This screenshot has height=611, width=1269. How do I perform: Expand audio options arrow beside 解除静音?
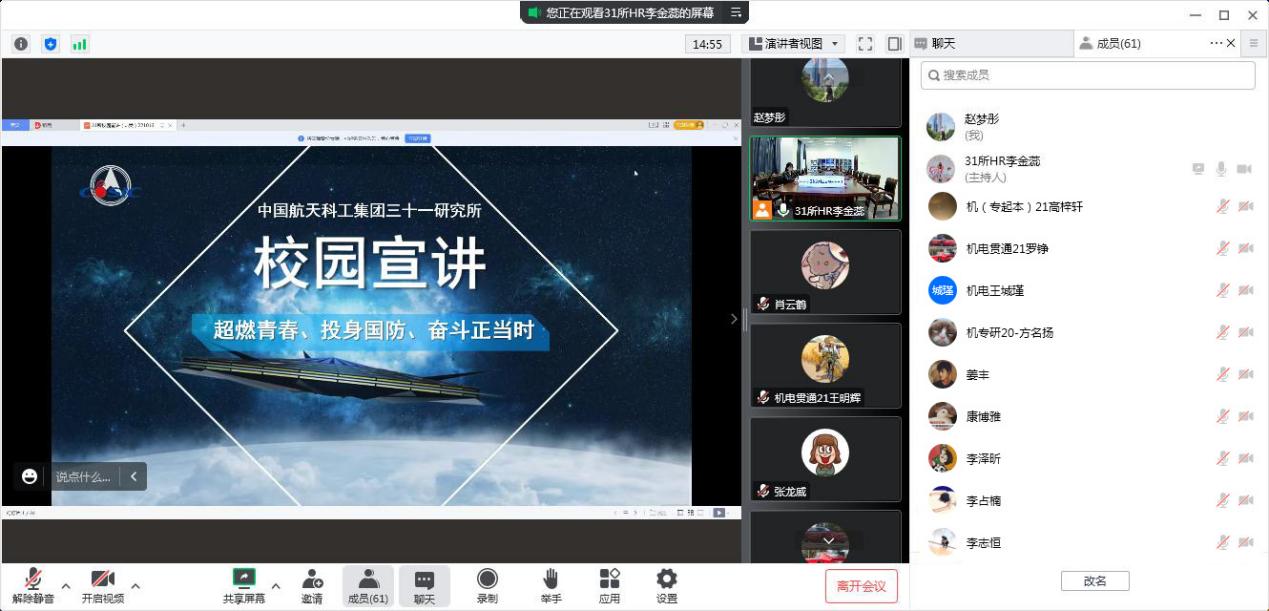pyautogui.click(x=66, y=586)
